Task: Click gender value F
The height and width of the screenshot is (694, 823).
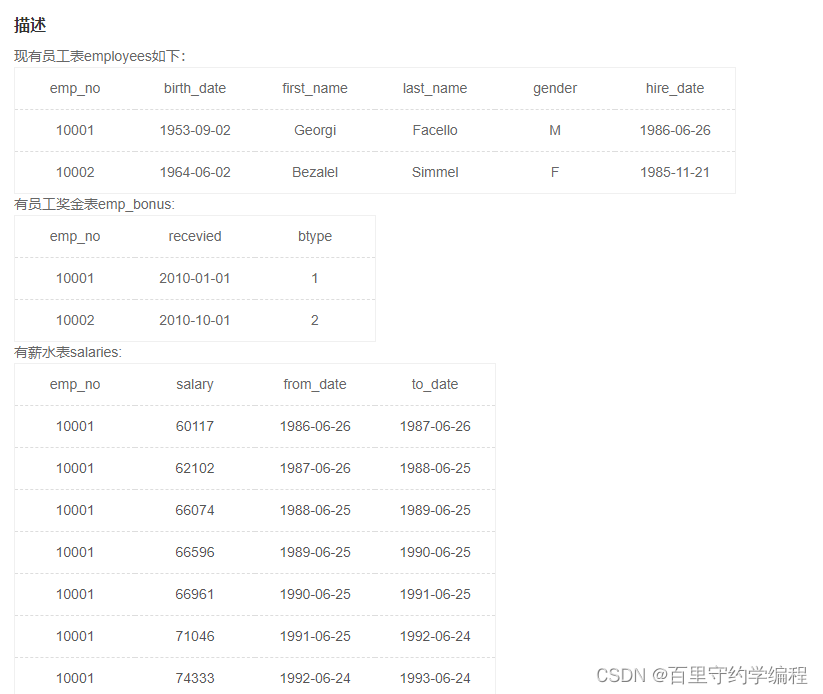Action: coord(555,172)
